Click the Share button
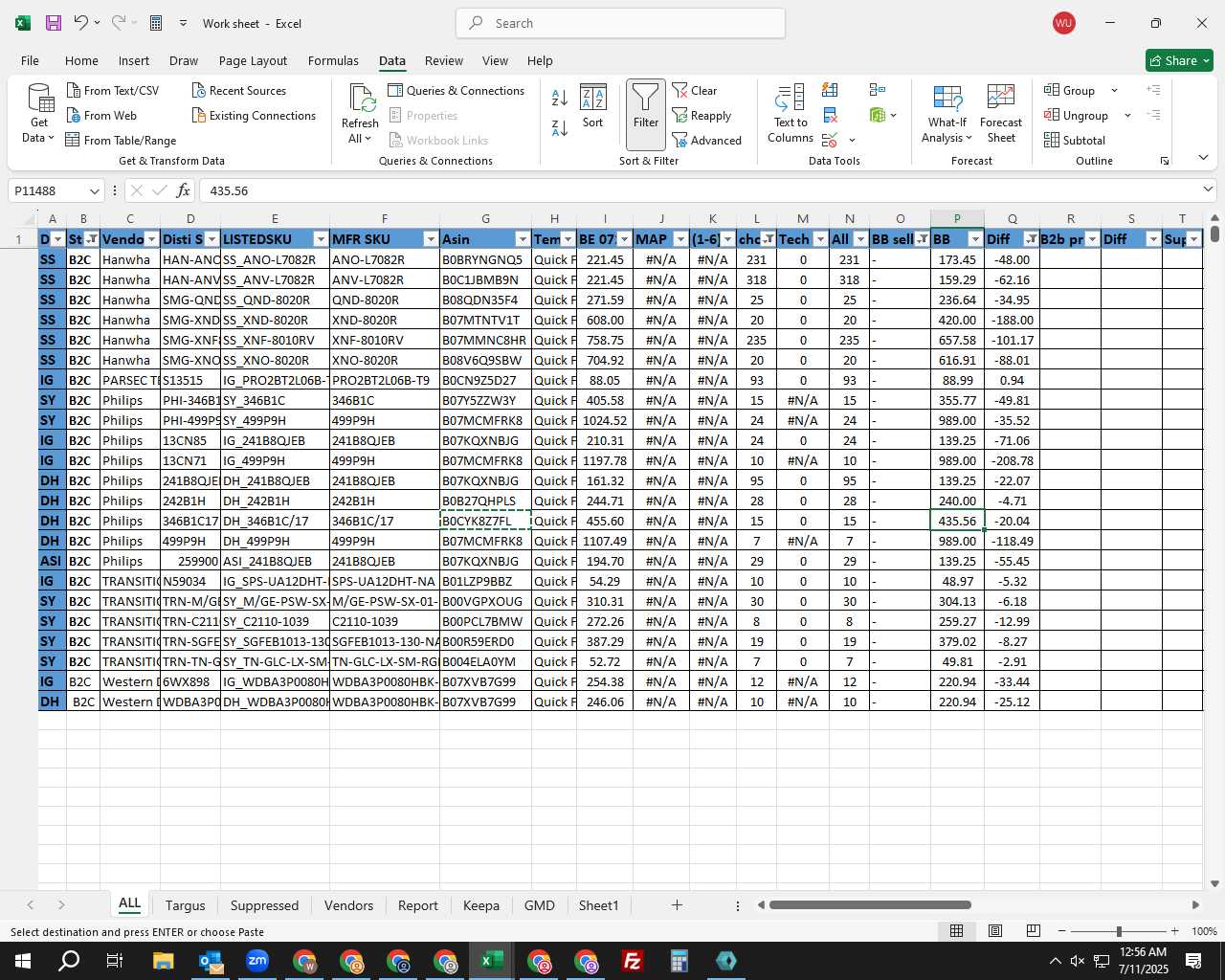Image resolution: width=1225 pixels, height=980 pixels. click(x=1179, y=60)
